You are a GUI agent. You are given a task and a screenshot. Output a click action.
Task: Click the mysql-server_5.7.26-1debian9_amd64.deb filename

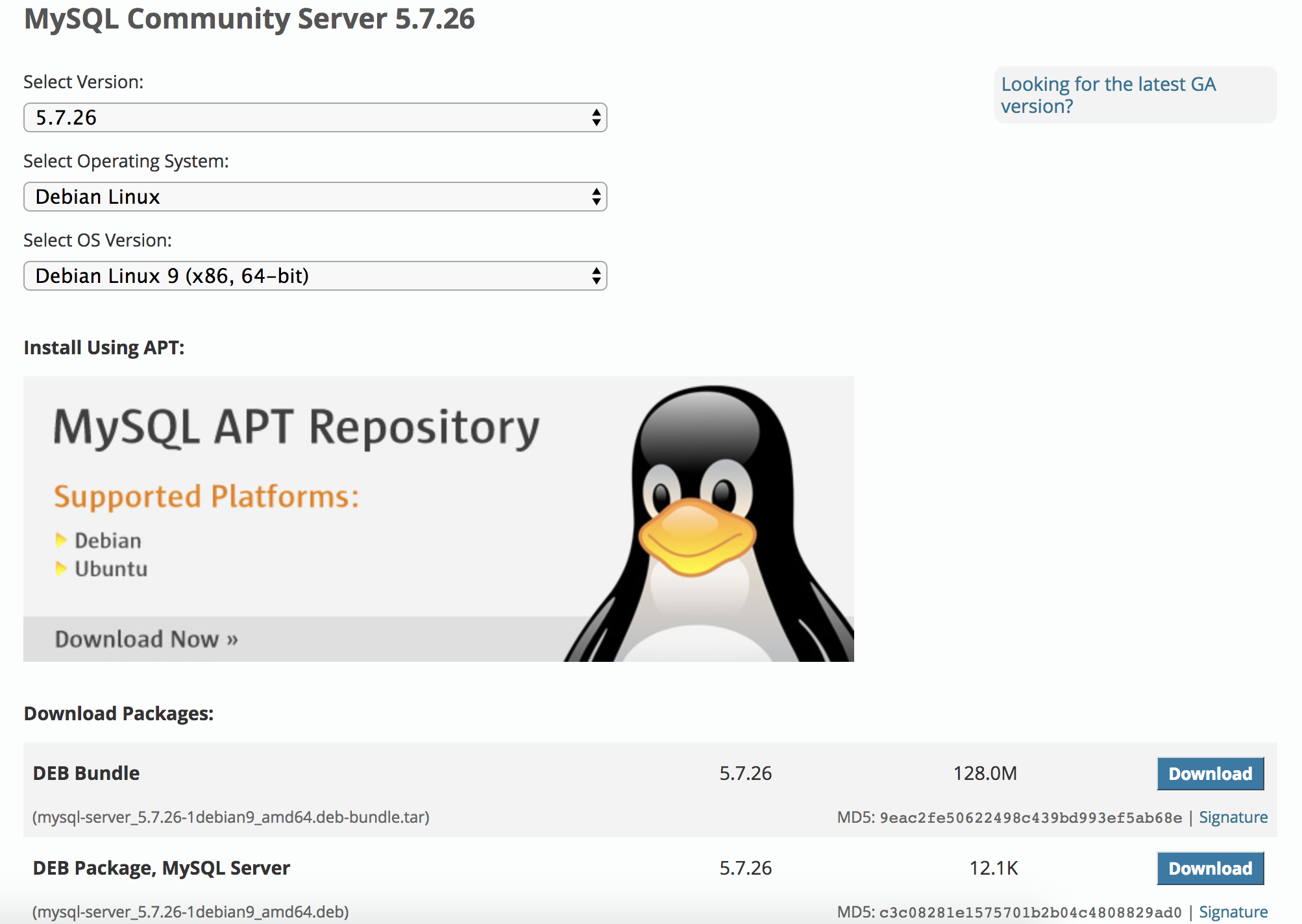[x=191, y=912]
